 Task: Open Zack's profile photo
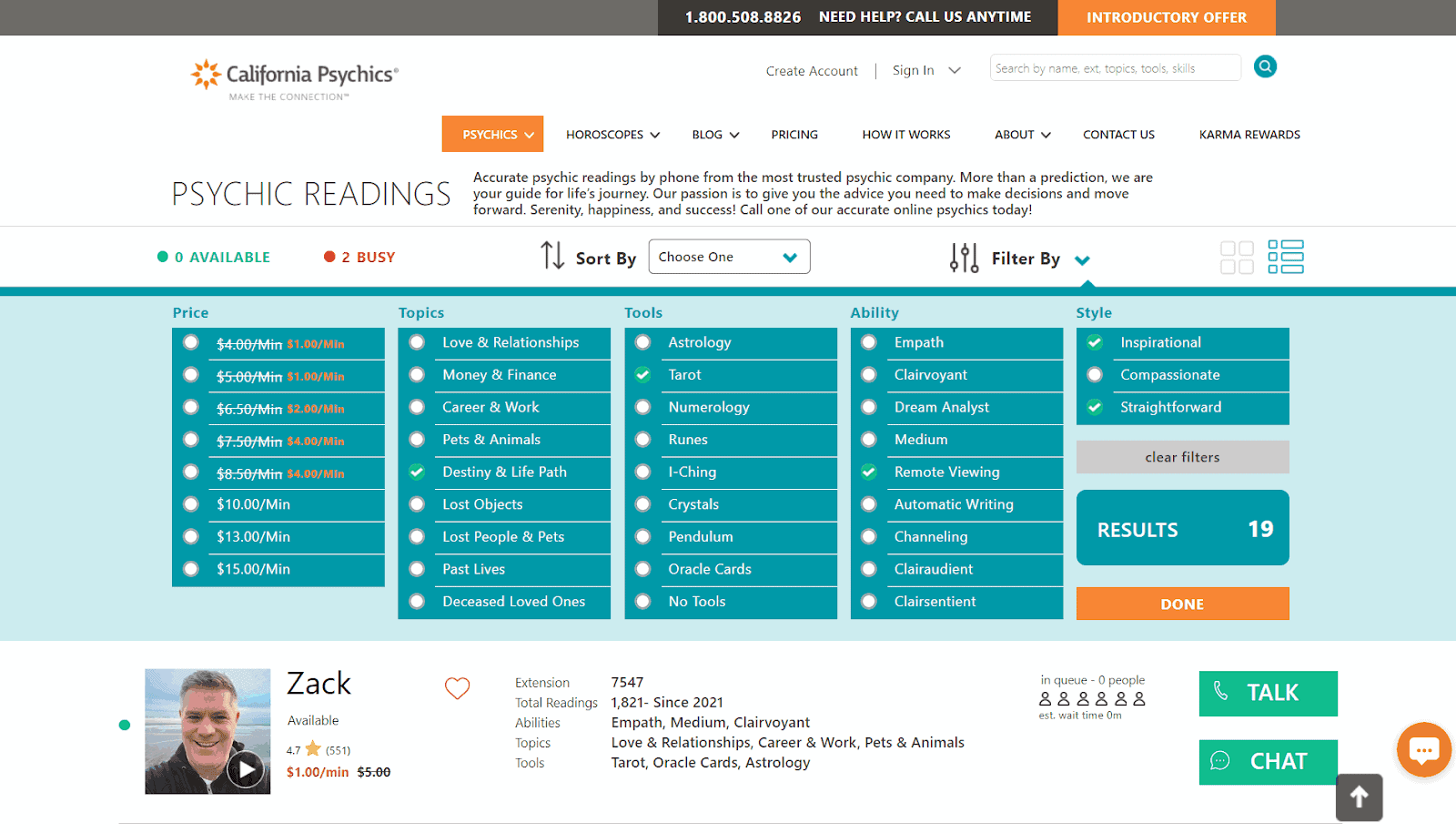[207, 732]
